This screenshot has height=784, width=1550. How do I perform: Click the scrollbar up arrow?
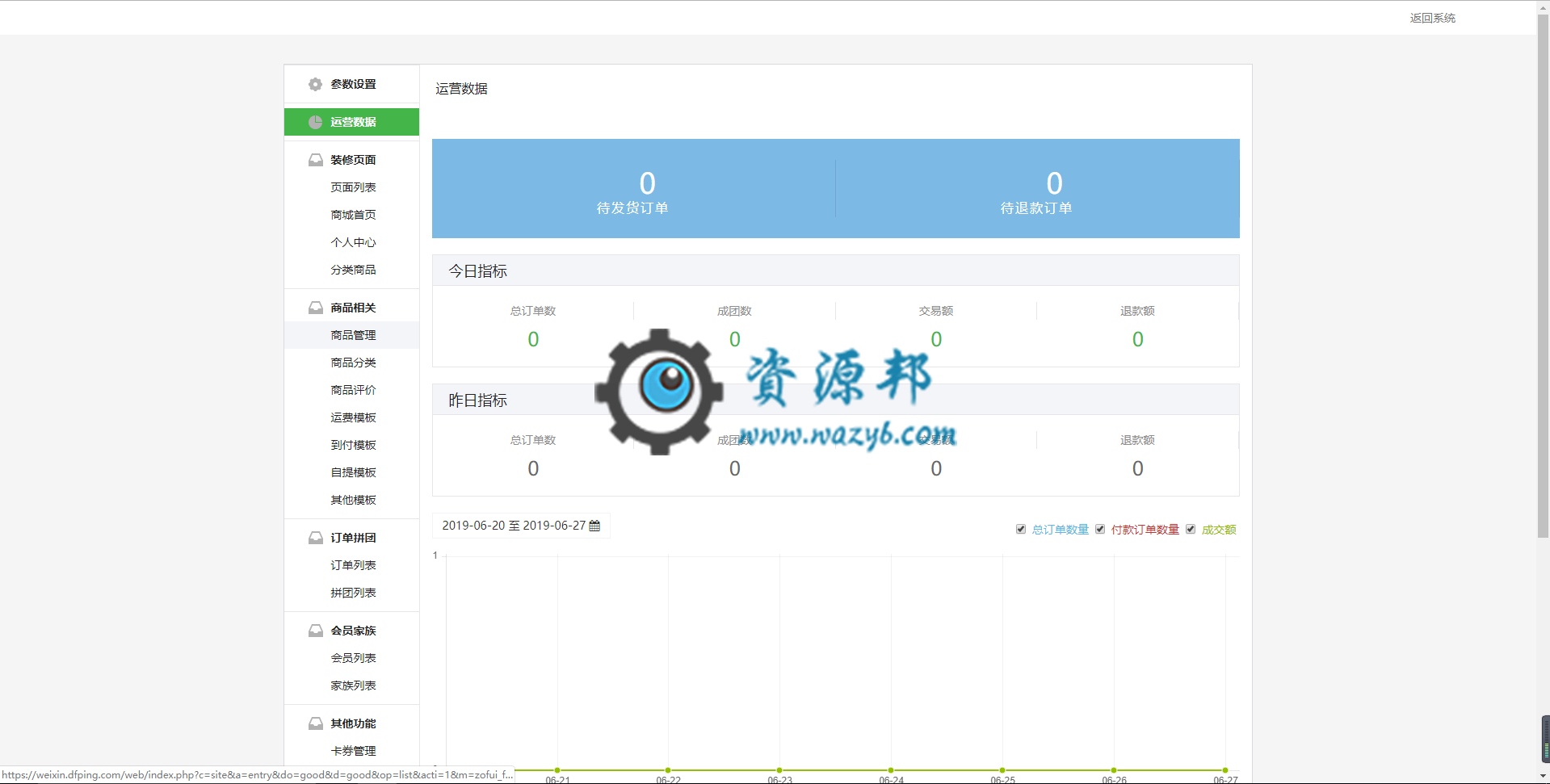(x=1544, y=6)
